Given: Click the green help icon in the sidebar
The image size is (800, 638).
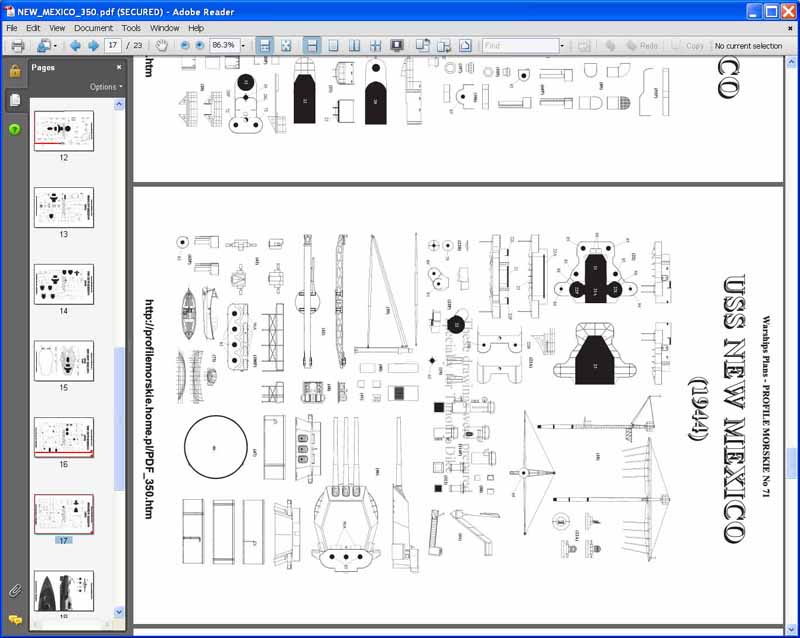Looking at the screenshot, I should click(15, 130).
